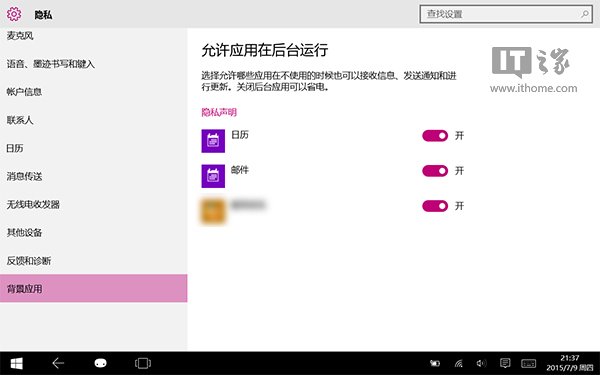Open the Windows Start menu
600x375 pixels.
pos(16,363)
